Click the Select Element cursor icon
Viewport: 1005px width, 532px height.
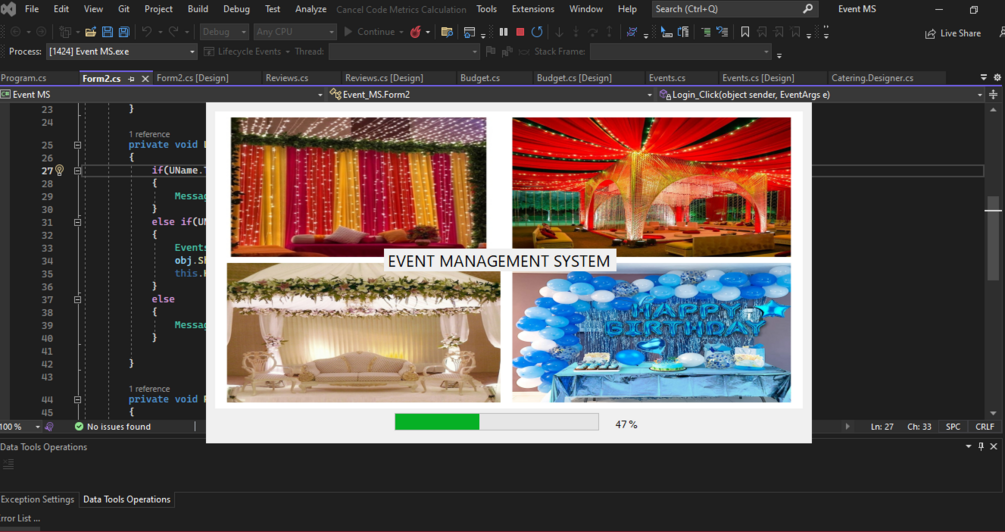(667, 32)
